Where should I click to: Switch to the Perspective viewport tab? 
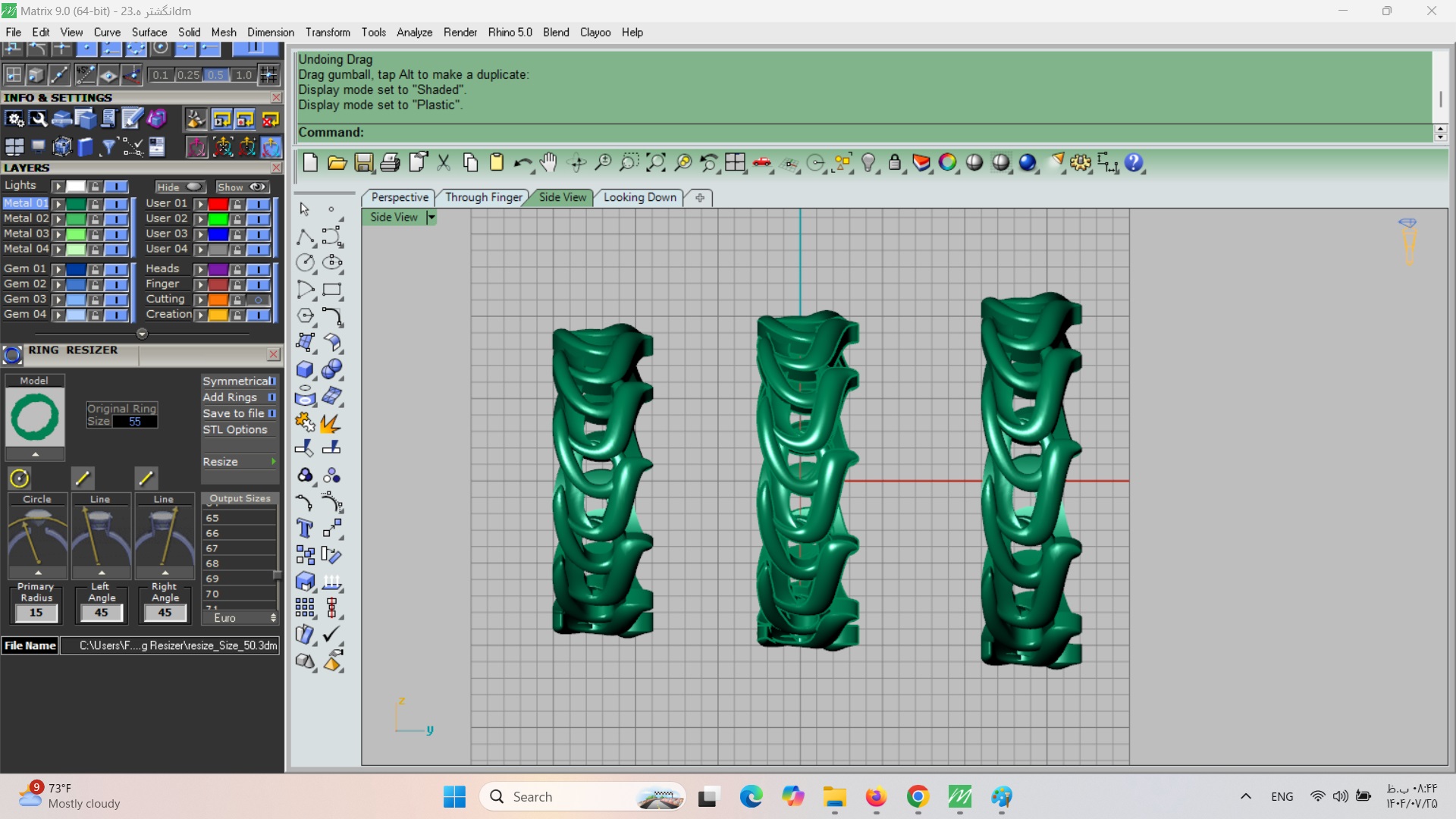[400, 197]
